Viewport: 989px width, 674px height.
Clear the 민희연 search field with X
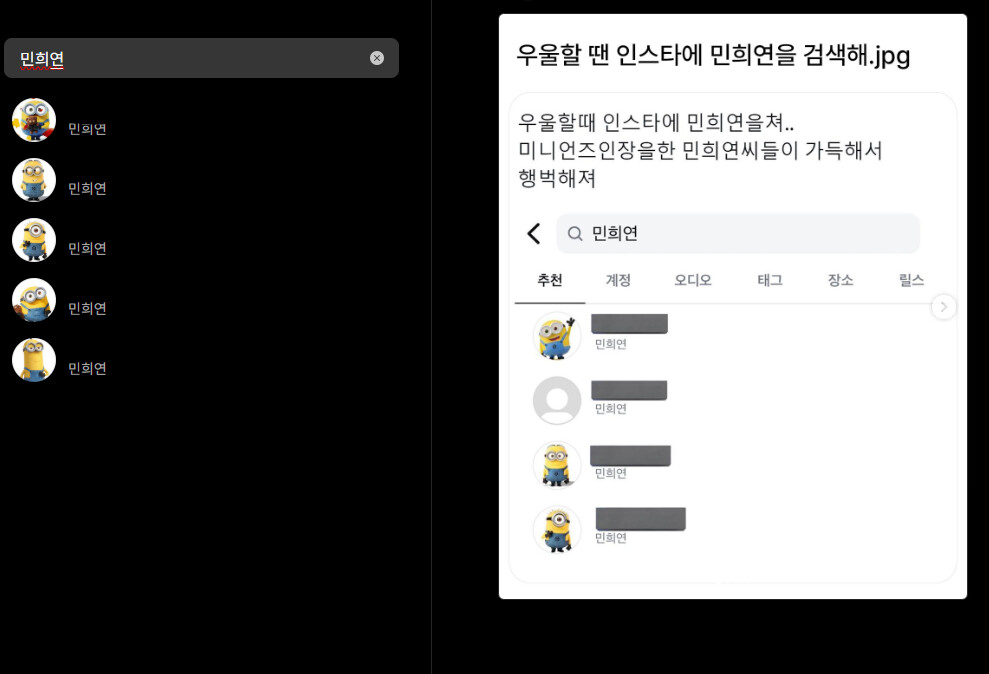[377, 58]
